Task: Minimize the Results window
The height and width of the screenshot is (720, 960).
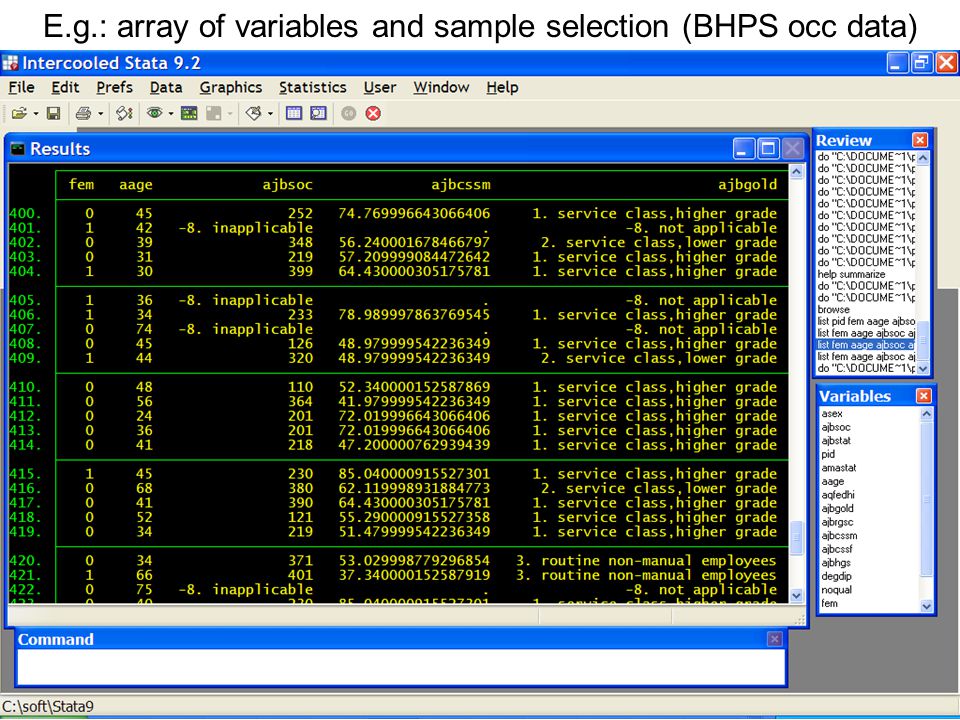Action: [x=744, y=149]
